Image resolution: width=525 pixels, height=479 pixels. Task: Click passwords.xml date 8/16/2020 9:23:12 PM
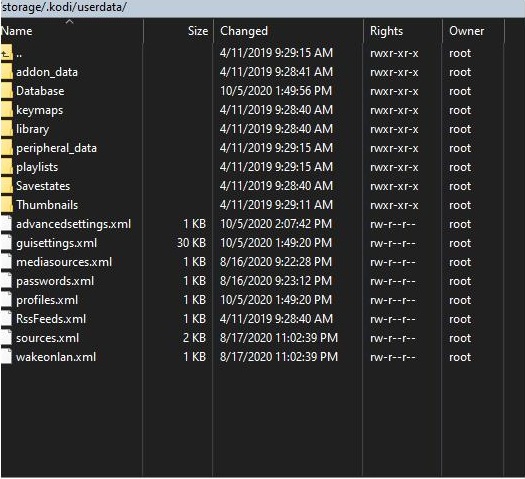276,281
